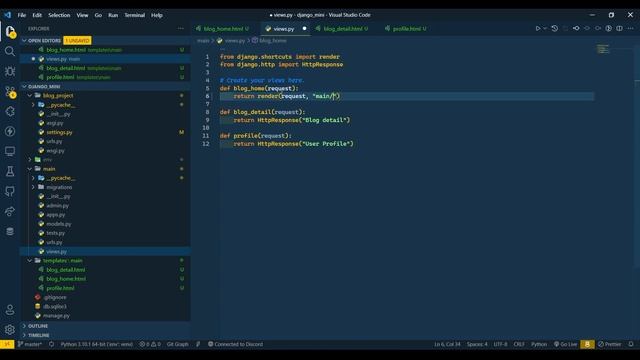Open the notifications bell icon
Image resolution: width=640 pixels, height=360 pixels.
pyautogui.click(x=631, y=344)
